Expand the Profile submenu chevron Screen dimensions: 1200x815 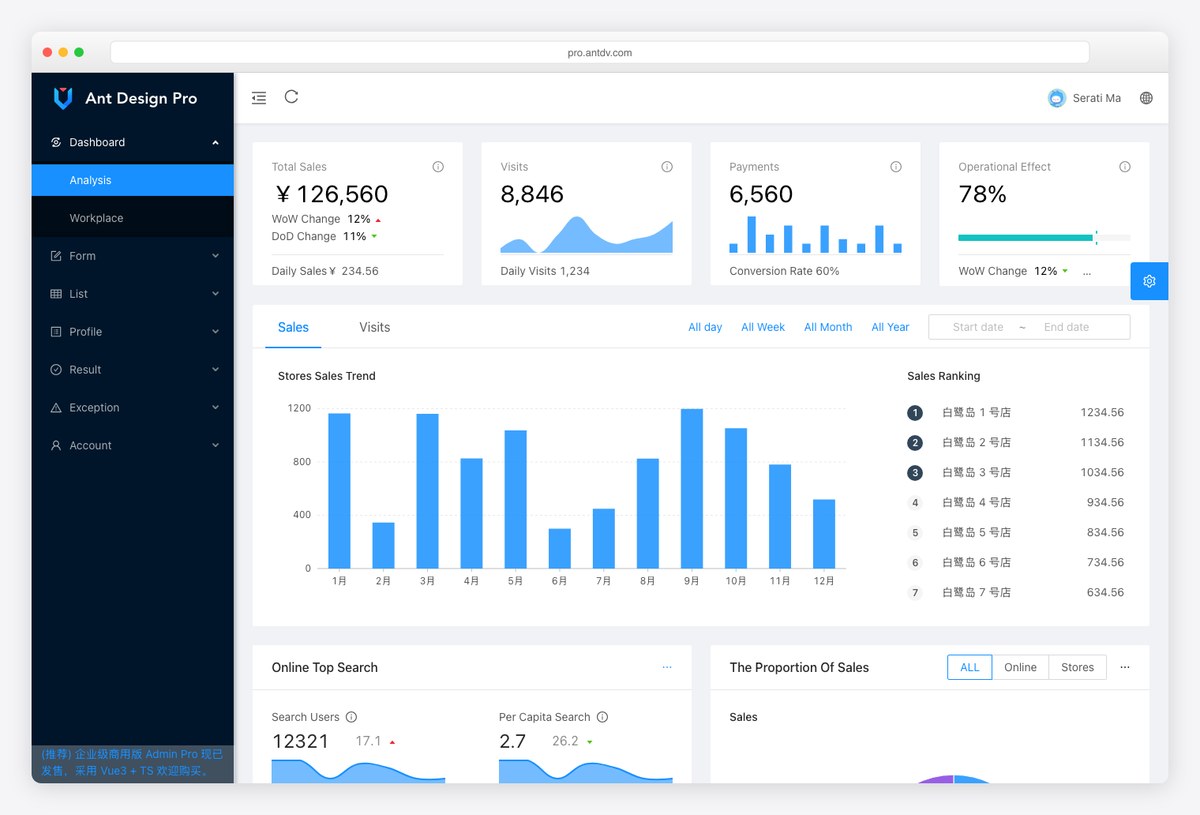pos(215,332)
